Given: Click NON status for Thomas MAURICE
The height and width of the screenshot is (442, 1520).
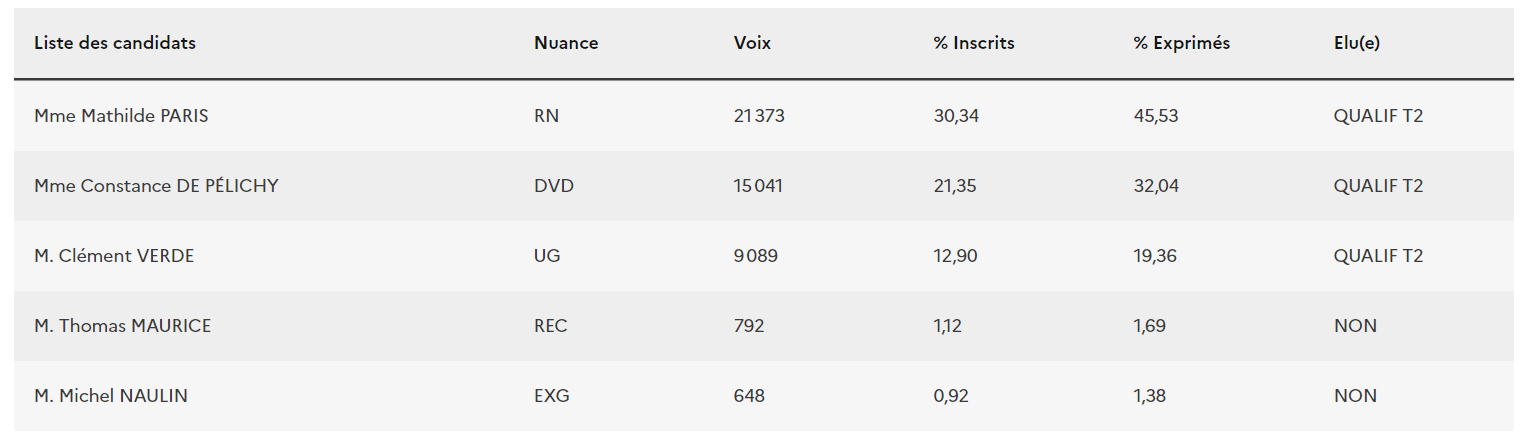Looking at the screenshot, I should [1355, 326].
